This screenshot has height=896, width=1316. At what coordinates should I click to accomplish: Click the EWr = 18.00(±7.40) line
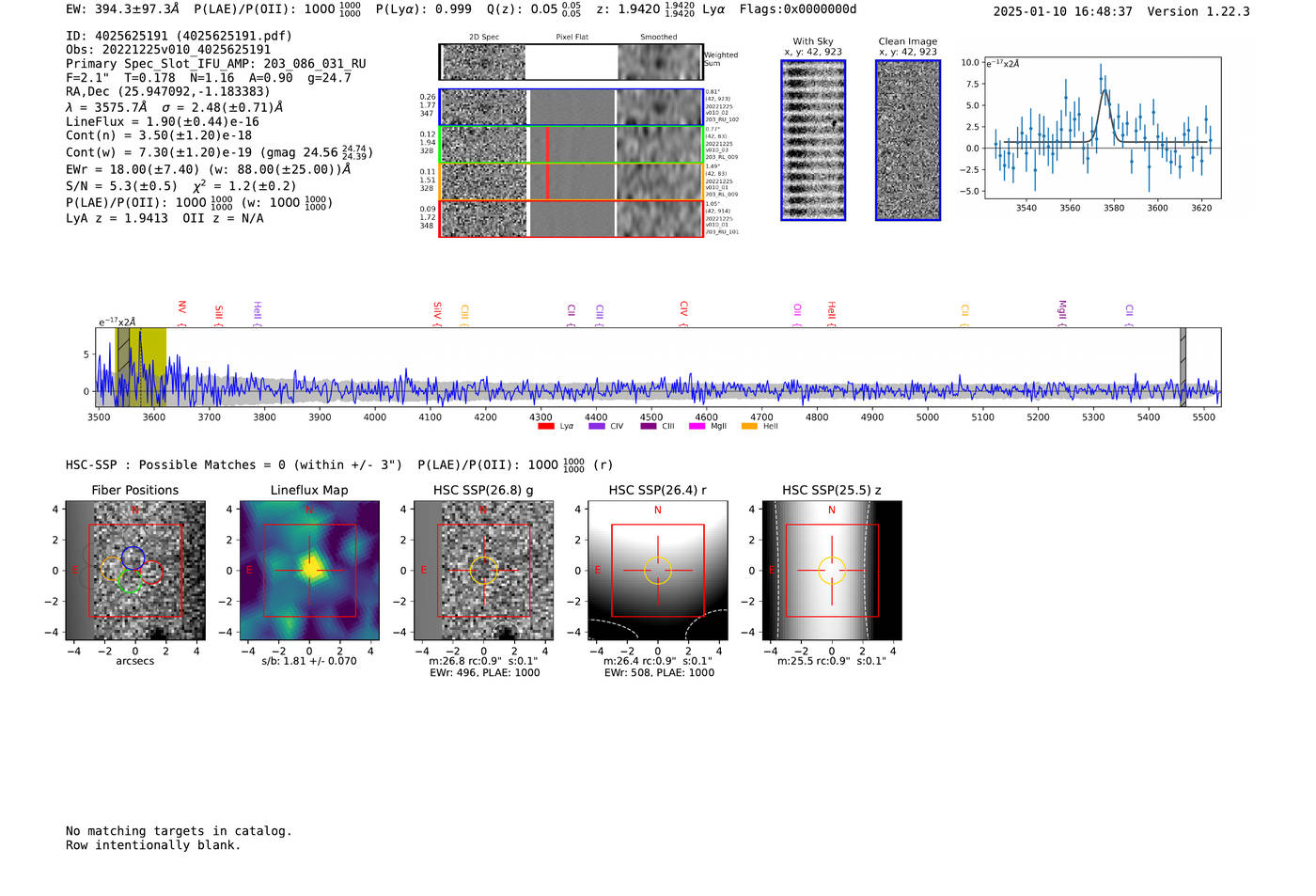click(208, 169)
